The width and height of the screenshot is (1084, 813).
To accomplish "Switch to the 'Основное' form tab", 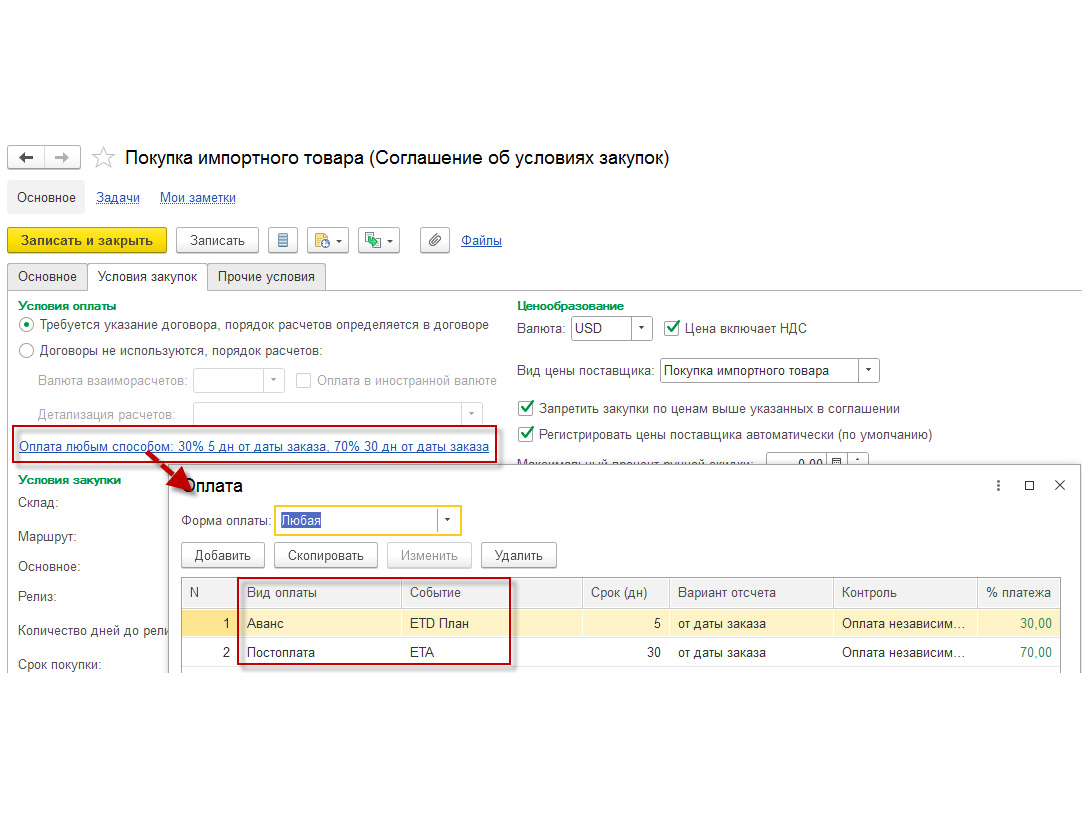I will (47, 277).
